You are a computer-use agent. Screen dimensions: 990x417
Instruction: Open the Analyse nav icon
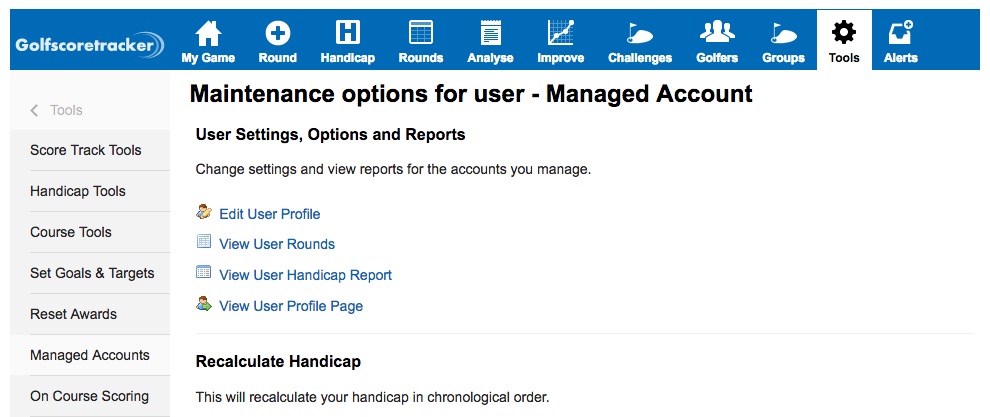pos(490,34)
